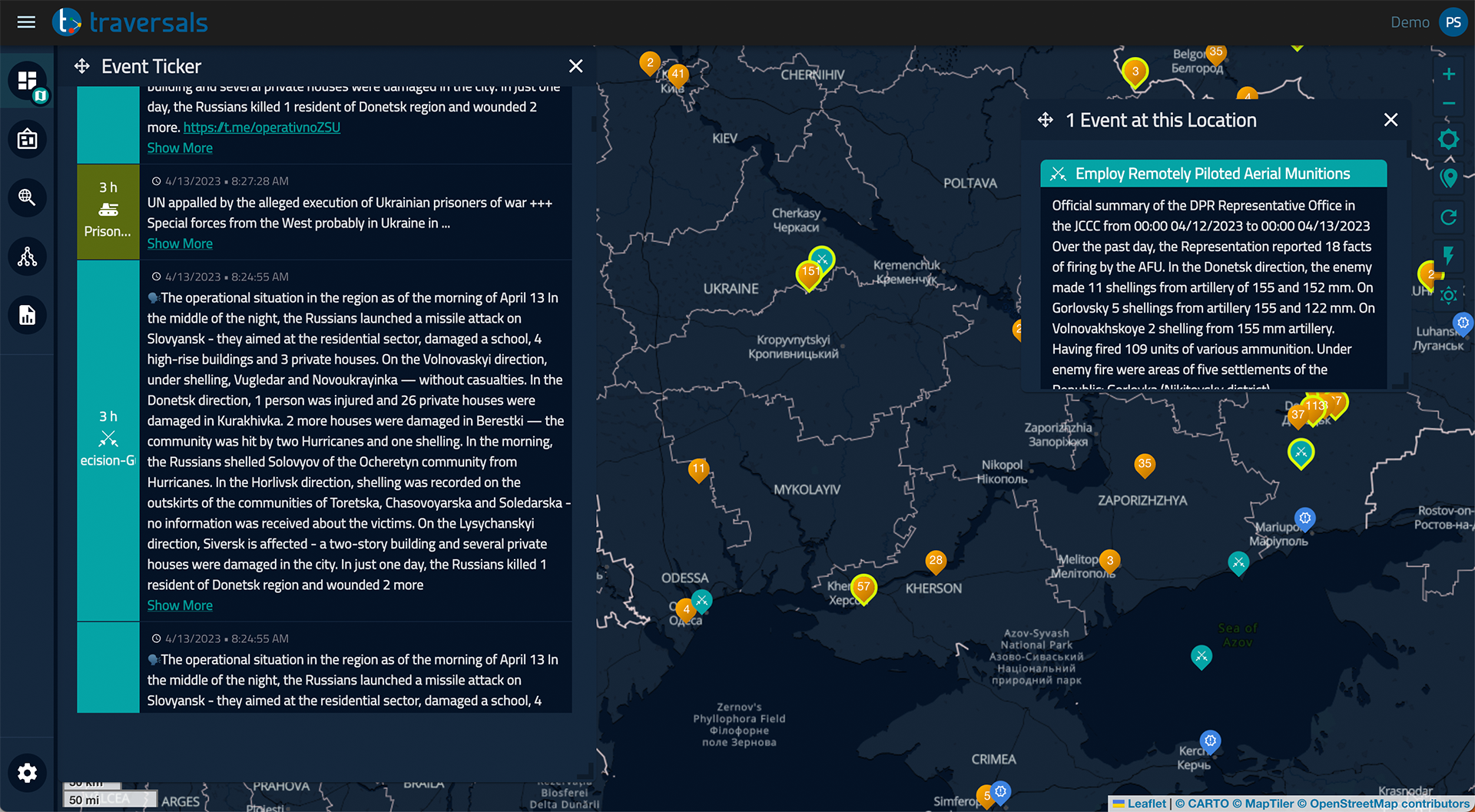
Task: Expand 'Show More' under UN appalled event
Action: pos(180,244)
